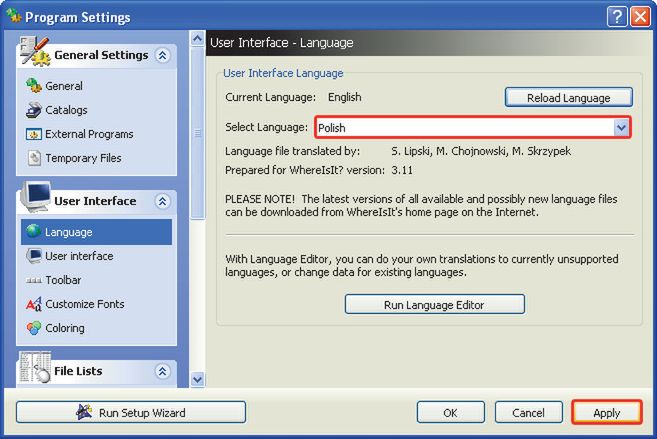The height and width of the screenshot is (439, 657).
Task: Click the General settings gear icon
Action: [x=34, y=85]
